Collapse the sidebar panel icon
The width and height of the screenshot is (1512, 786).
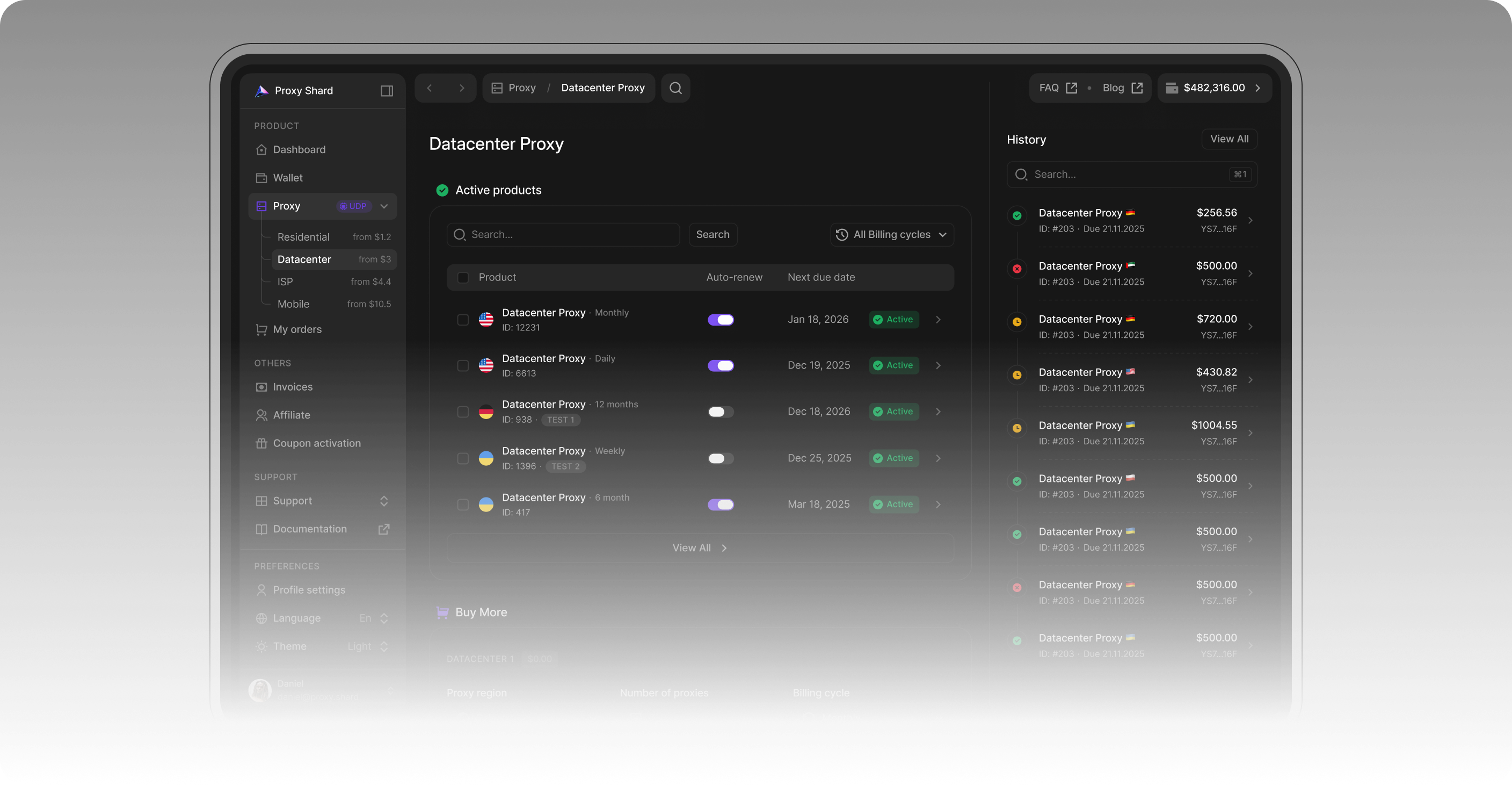click(x=386, y=90)
